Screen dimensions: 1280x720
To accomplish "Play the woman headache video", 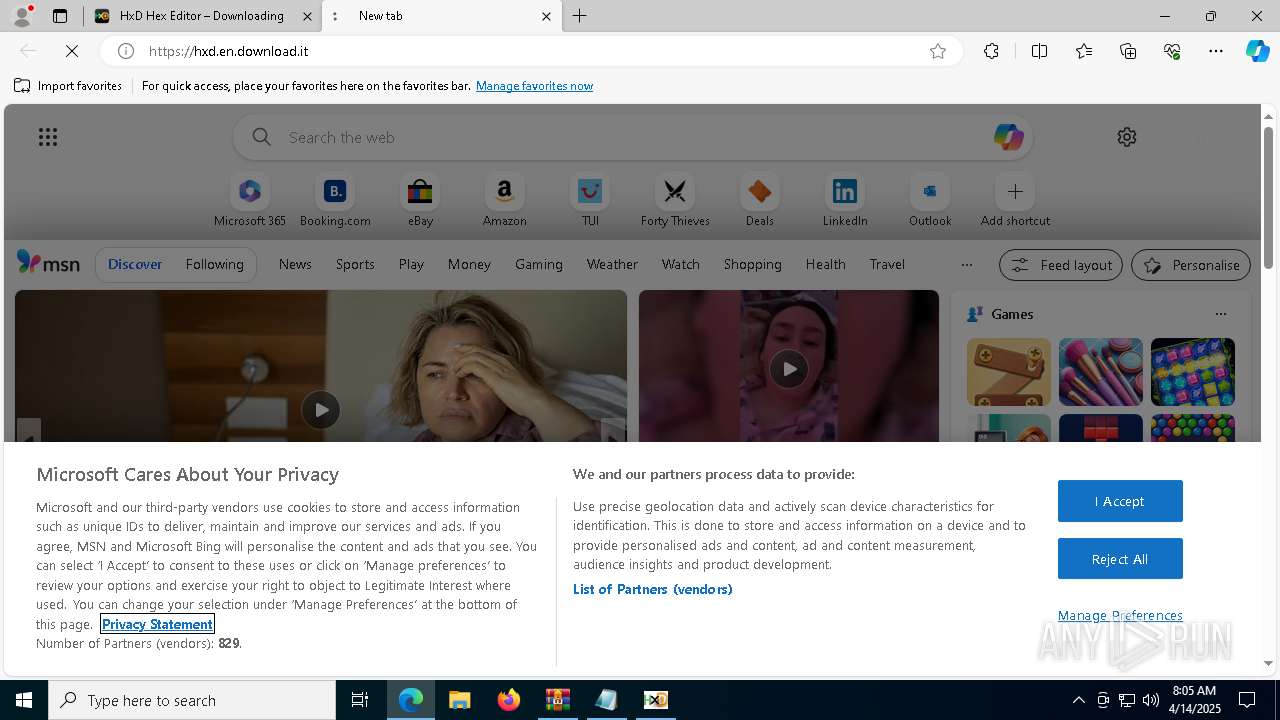I will click(321, 410).
